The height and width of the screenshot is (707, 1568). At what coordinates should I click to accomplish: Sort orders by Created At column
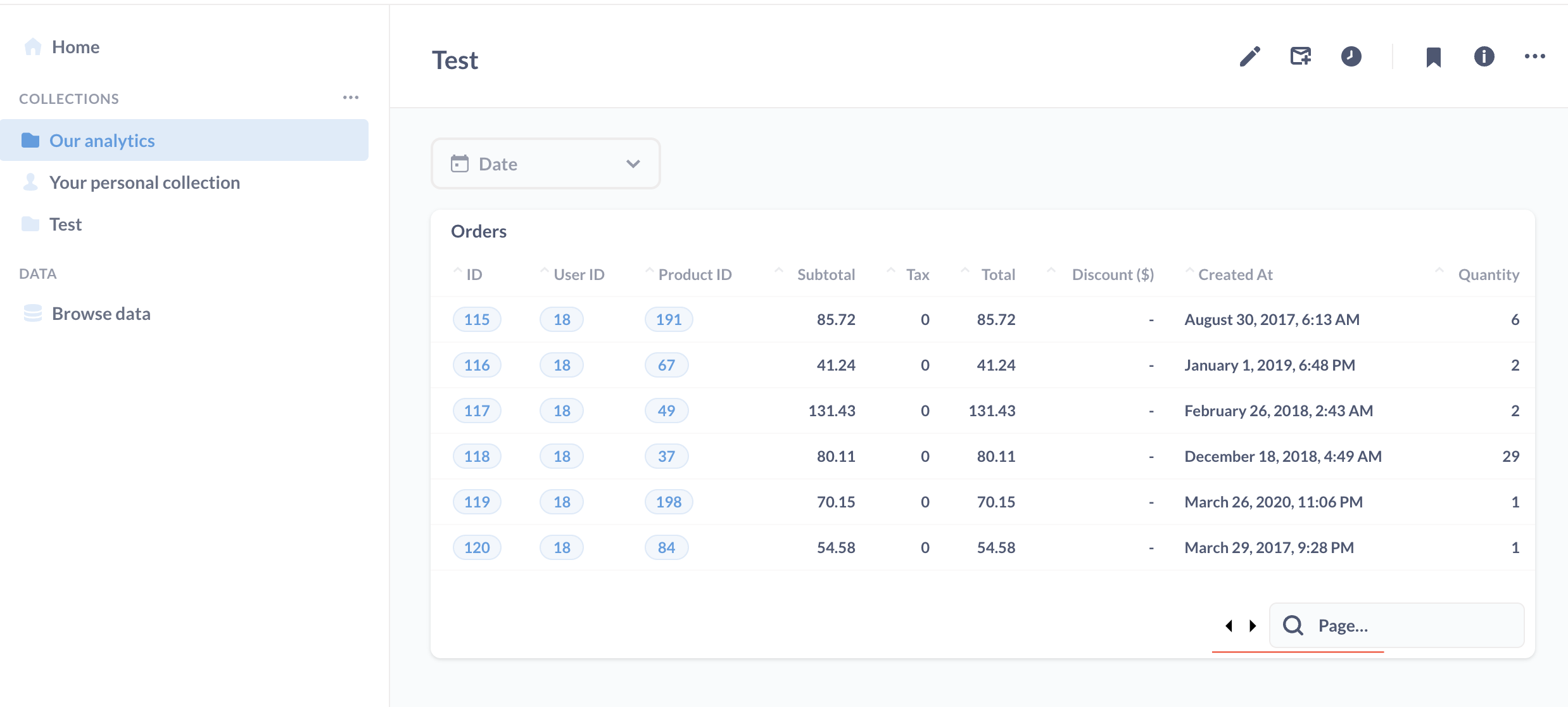(1235, 274)
